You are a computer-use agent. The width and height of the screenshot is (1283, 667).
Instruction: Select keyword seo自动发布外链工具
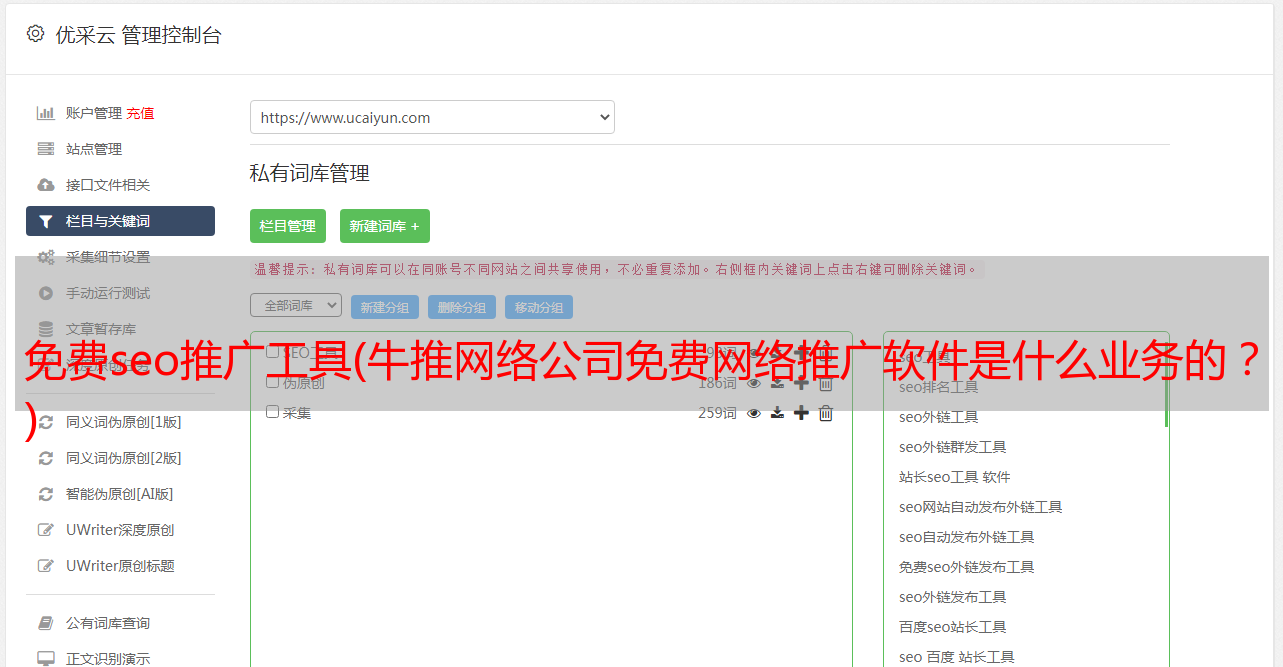pos(967,537)
